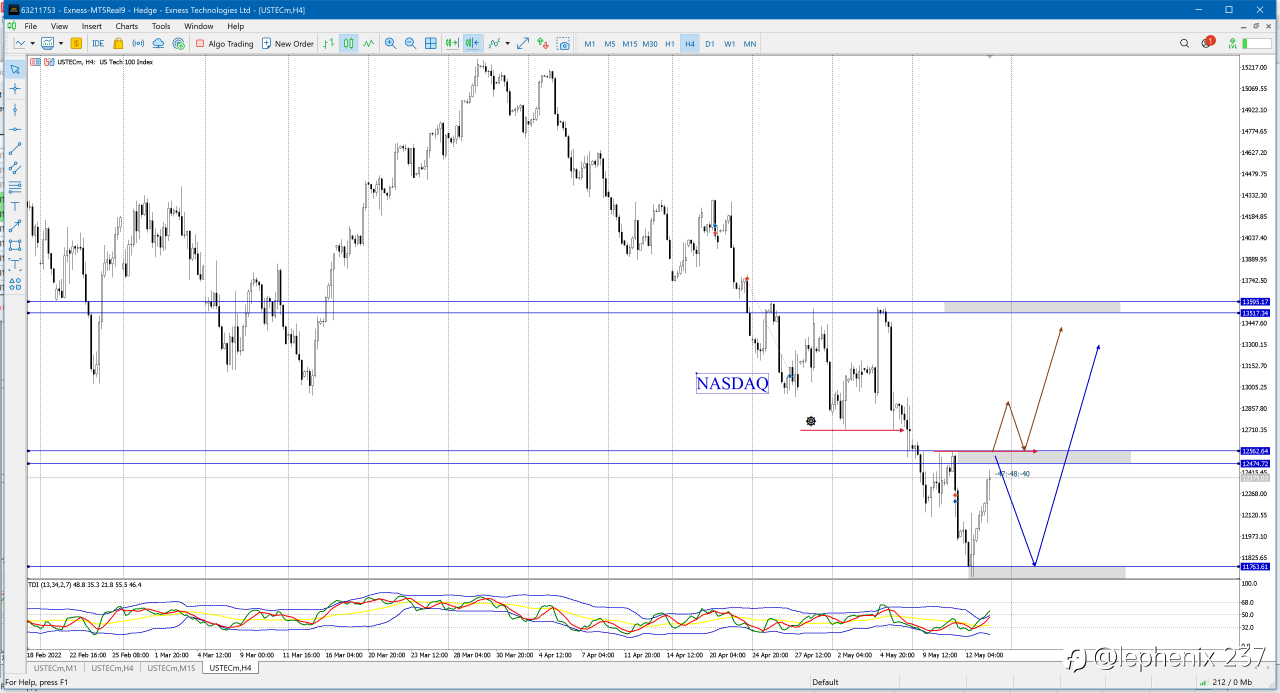Select the H1 timeframe
This screenshot has width=1280, height=693.
click(670, 44)
